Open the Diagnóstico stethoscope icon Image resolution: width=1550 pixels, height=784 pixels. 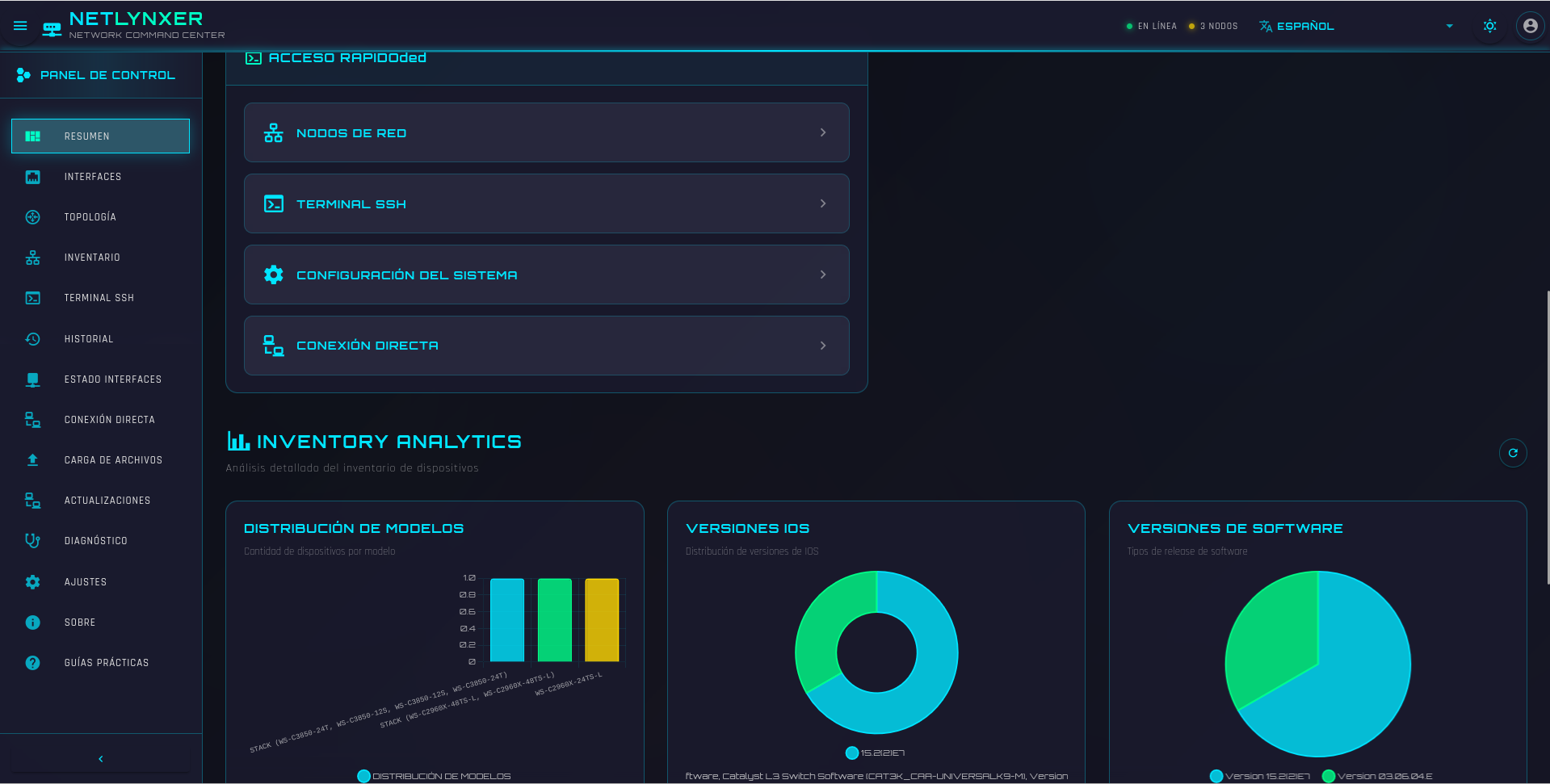(32, 540)
